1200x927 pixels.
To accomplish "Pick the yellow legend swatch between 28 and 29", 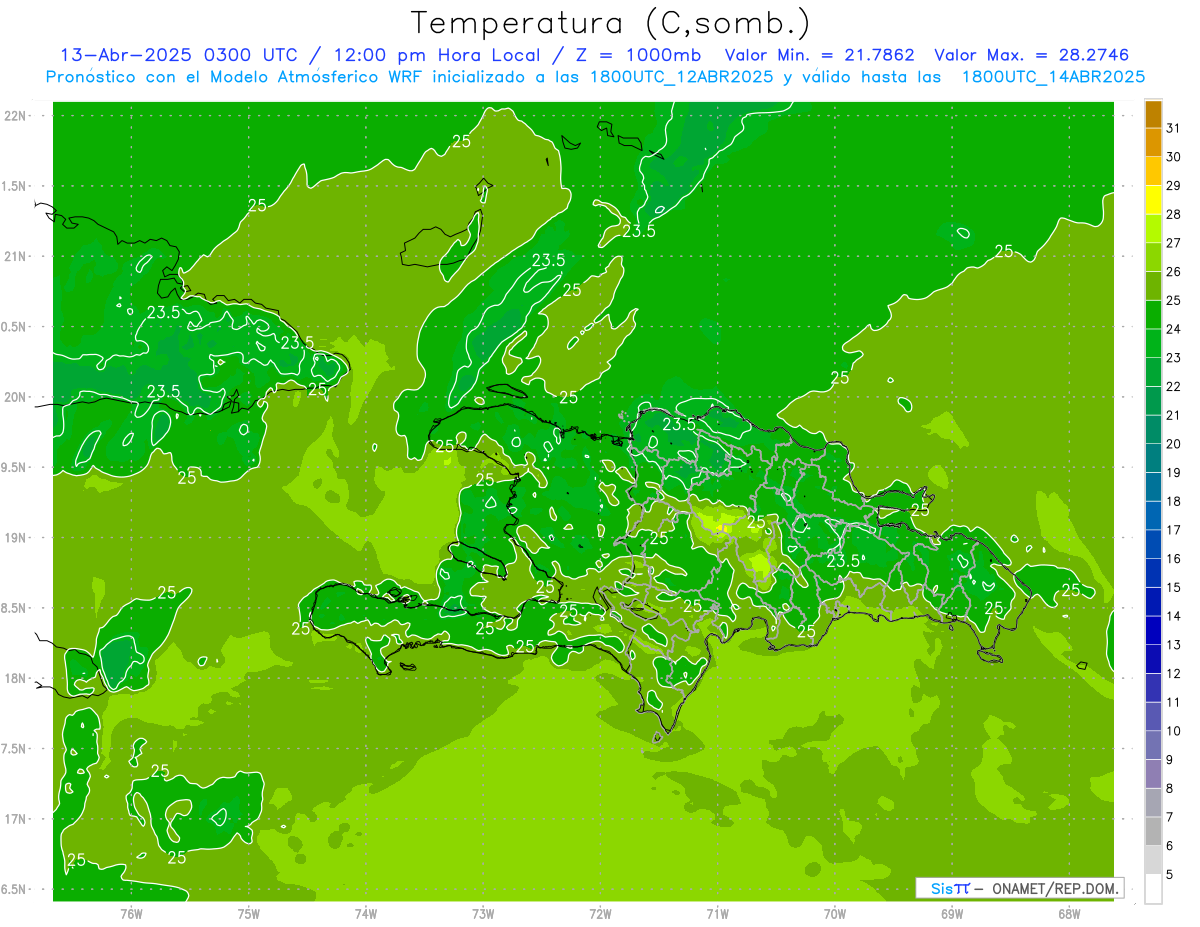I will click(x=1153, y=200).
